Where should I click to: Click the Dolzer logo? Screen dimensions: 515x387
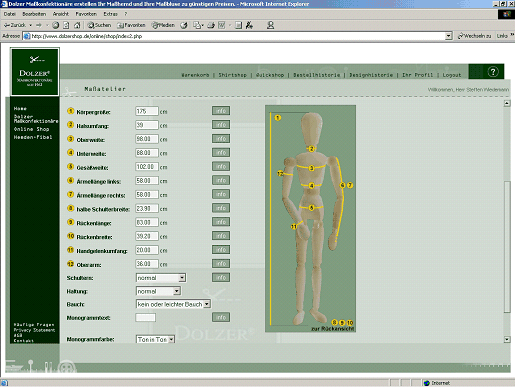pos(35,72)
